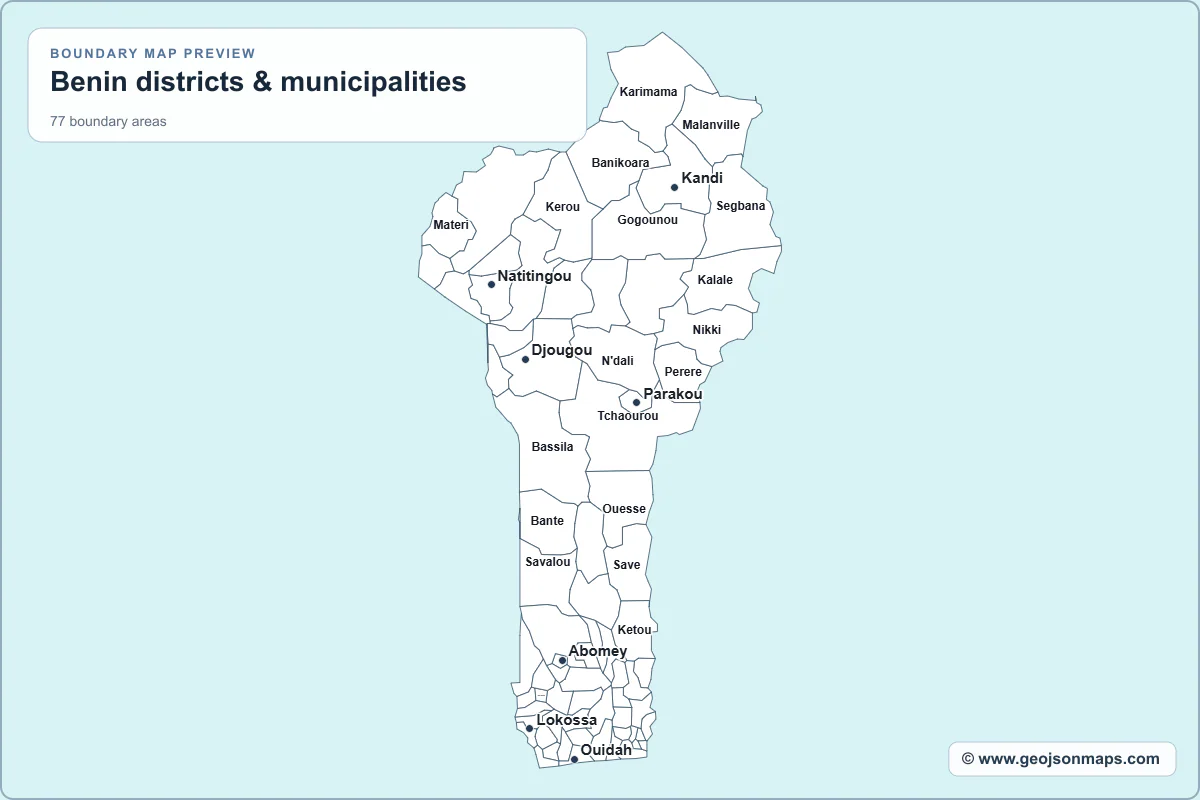Open the www.geojsonmaps.com credit link
Screen dimensions: 1200x800
click(1062, 758)
